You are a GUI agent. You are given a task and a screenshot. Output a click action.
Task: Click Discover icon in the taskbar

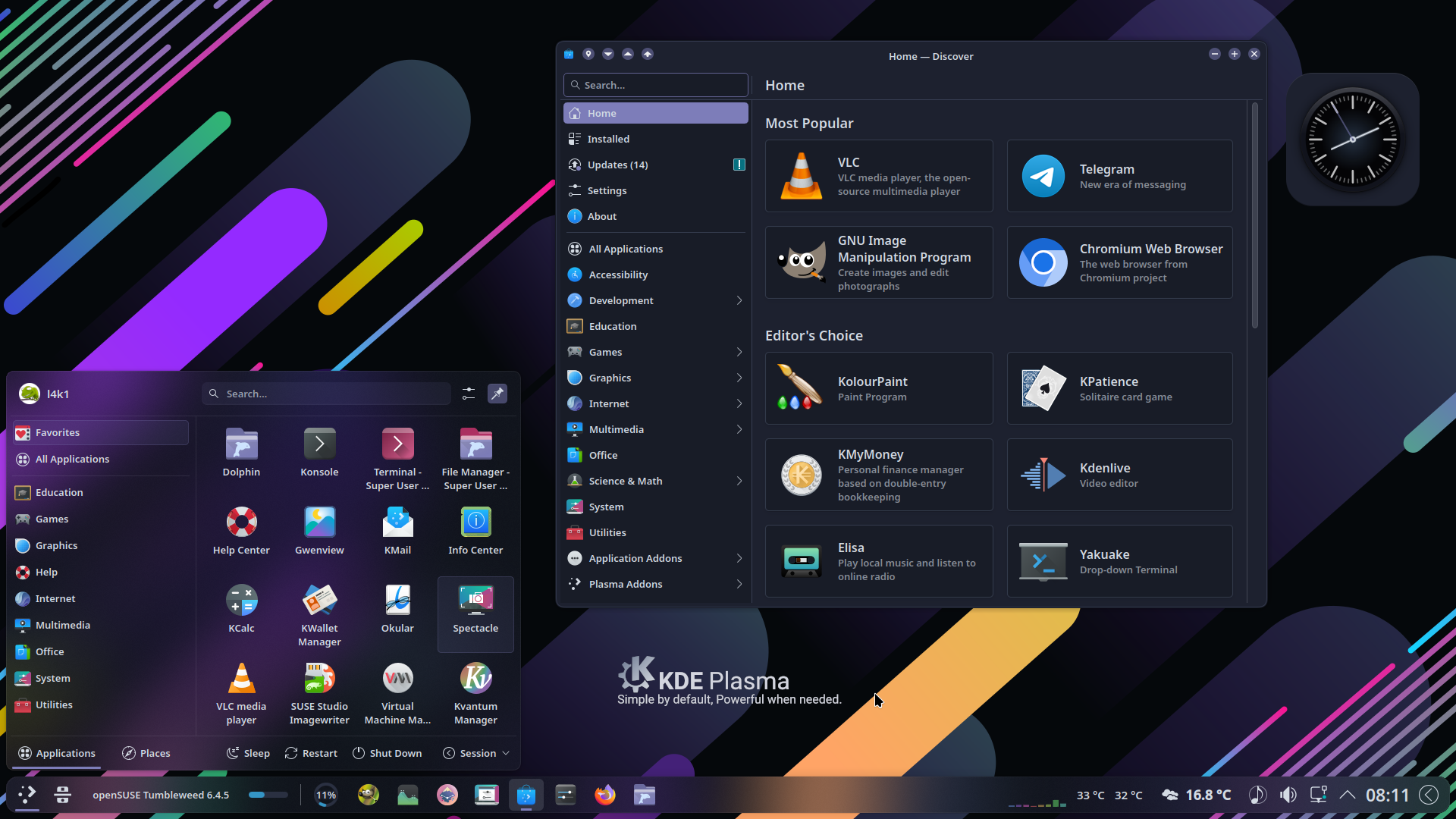click(526, 795)
